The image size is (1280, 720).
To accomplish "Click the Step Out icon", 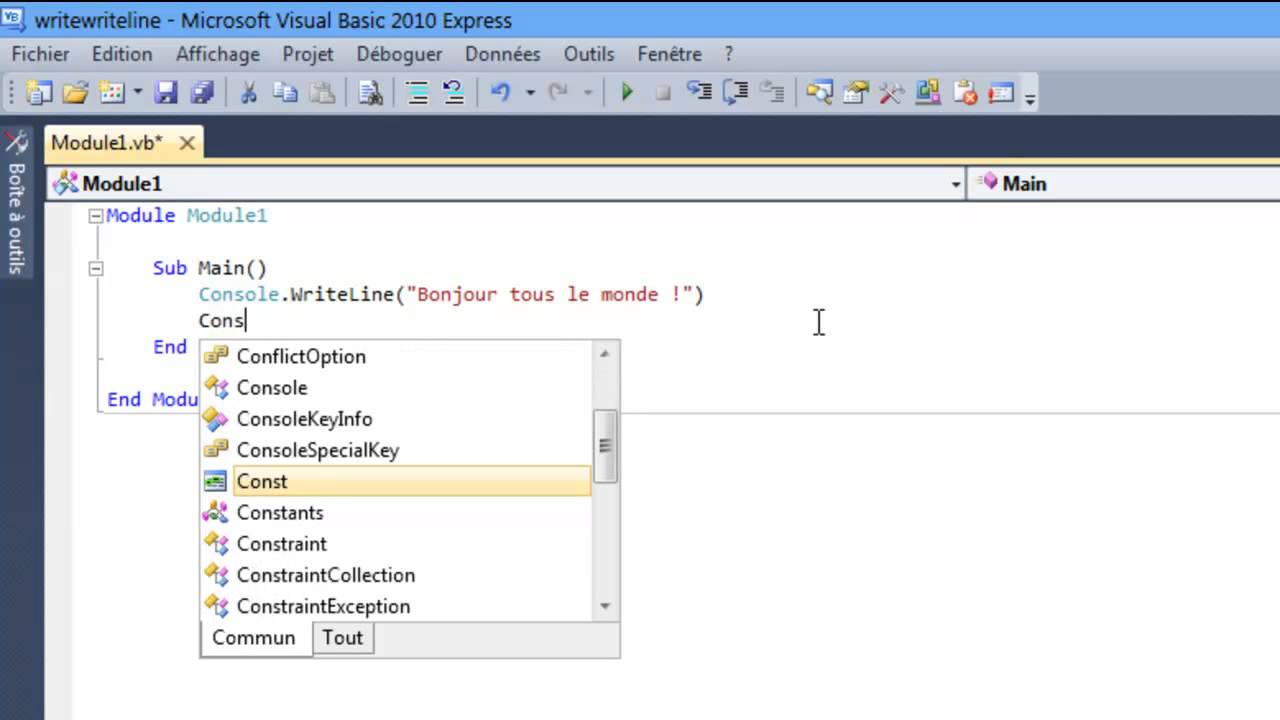I will click(771, 93).
